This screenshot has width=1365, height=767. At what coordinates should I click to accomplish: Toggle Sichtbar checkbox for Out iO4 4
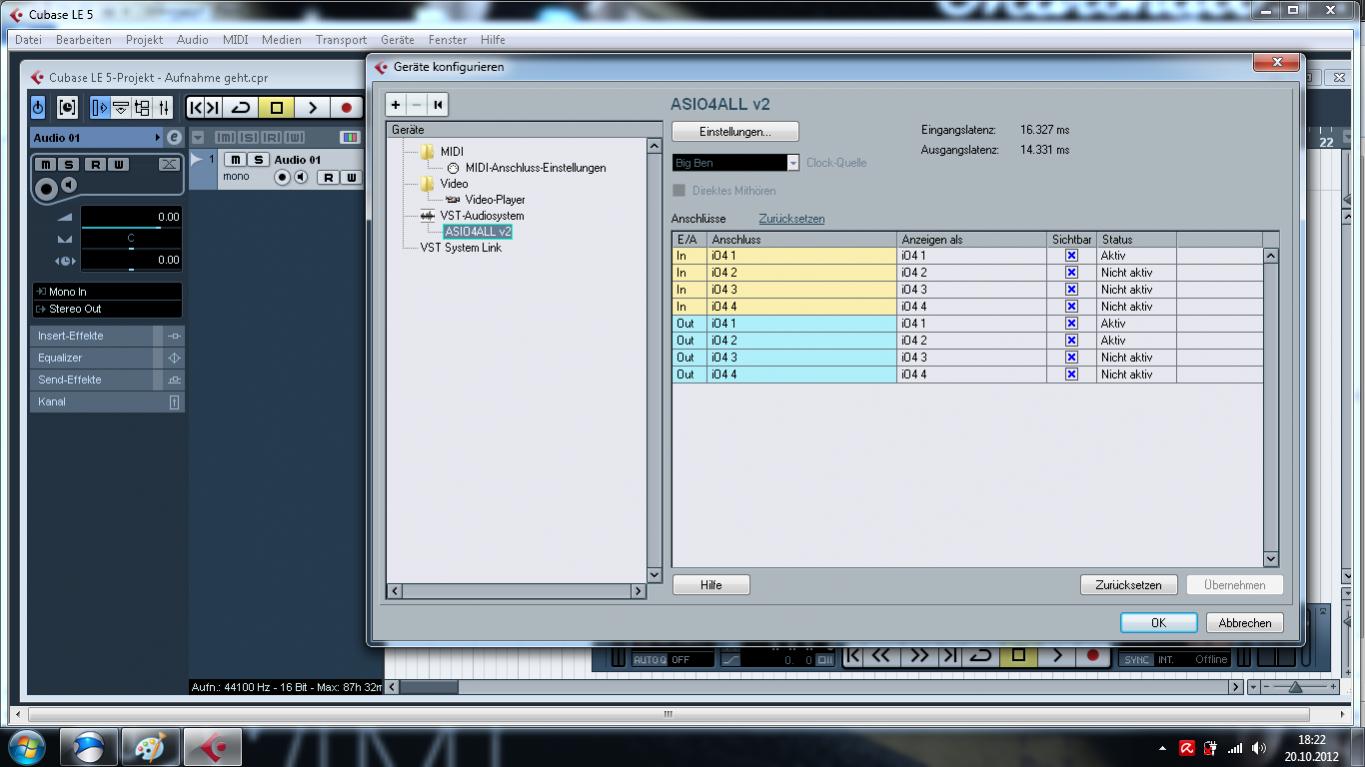pyautogui.click(x=1071, y=375)
